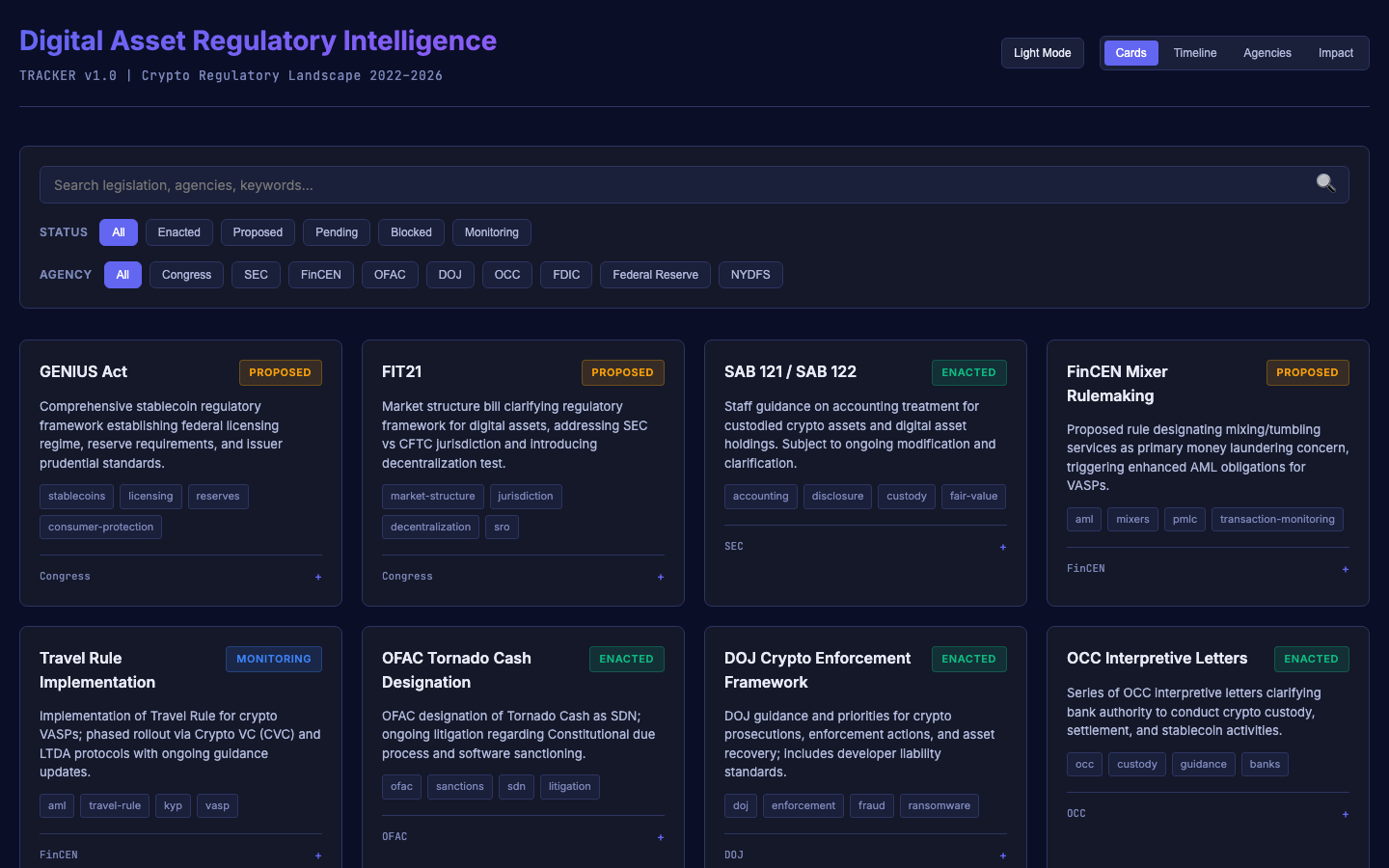
Task: Expand the FinCEN Mixer Rulemaking card
Action: click(1346, 569)
